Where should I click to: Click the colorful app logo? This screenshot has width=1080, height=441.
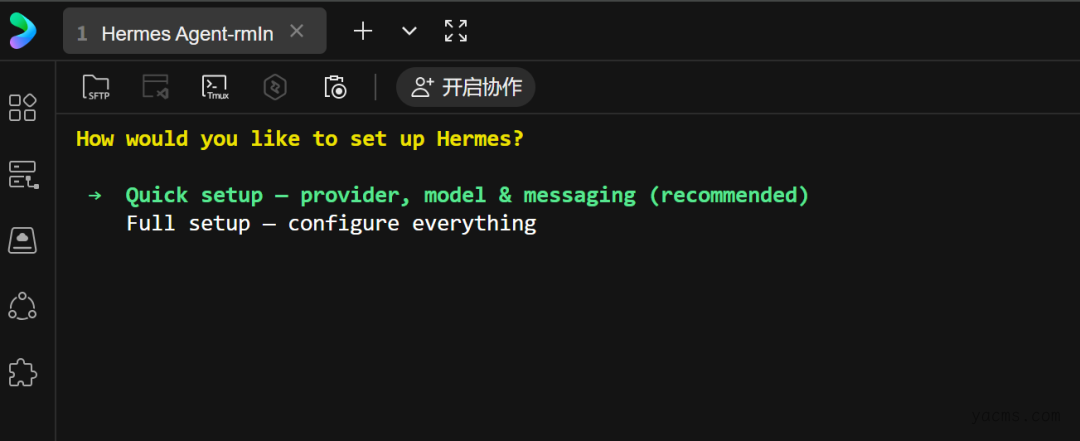click(22, 31)
